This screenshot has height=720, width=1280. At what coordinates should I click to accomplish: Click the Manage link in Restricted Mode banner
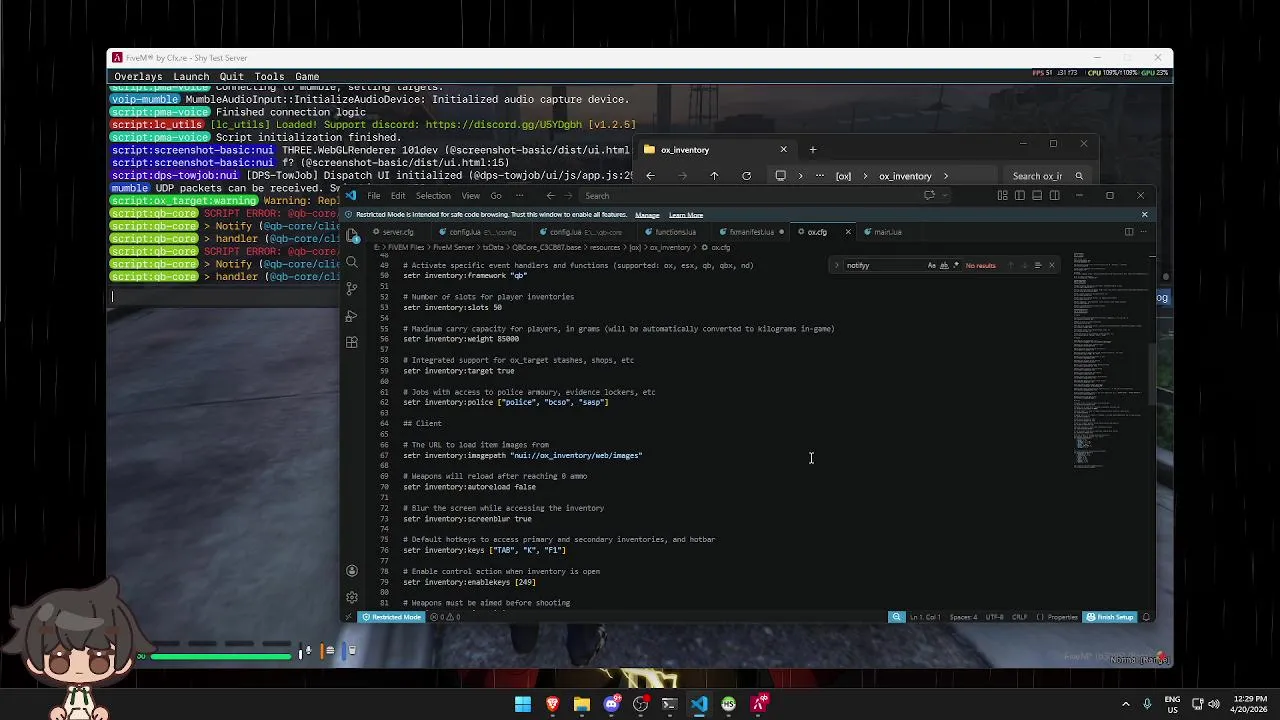pos(647,215)
